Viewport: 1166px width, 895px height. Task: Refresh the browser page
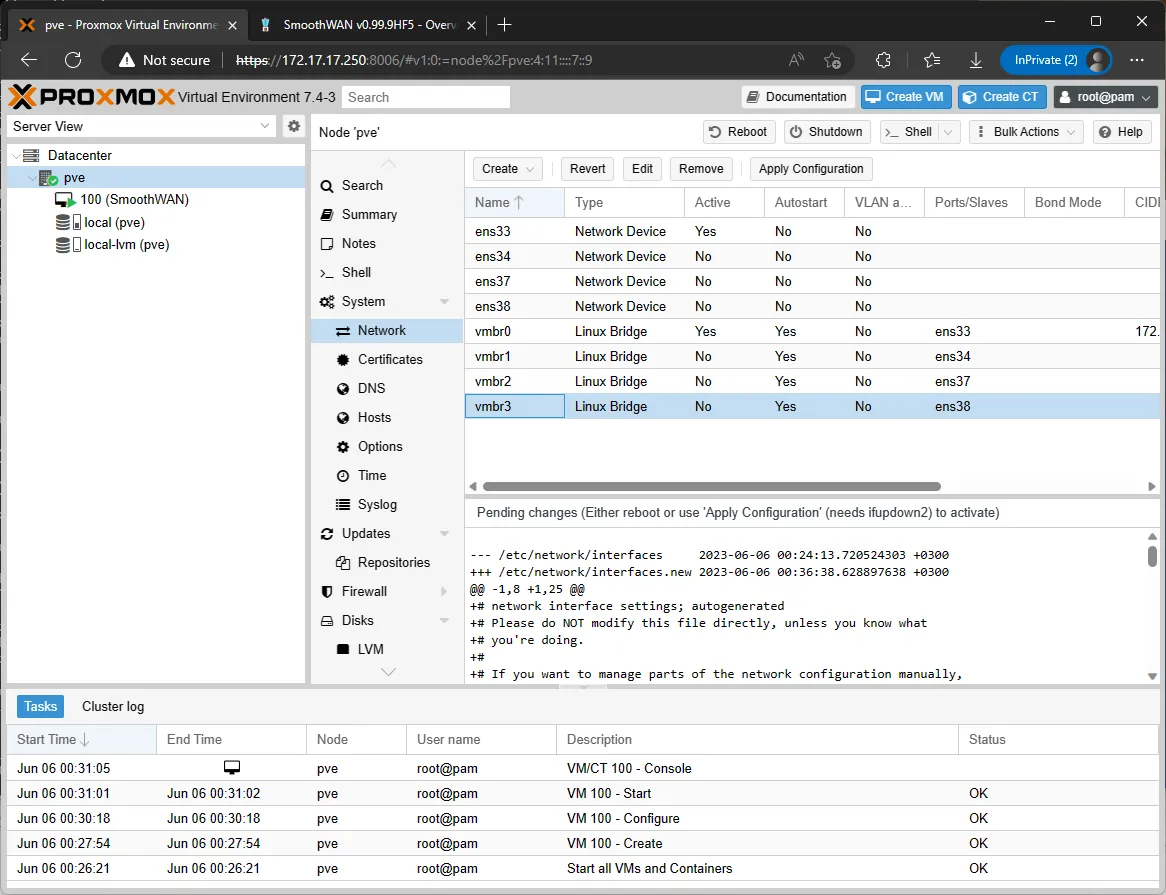pos(73,60)
